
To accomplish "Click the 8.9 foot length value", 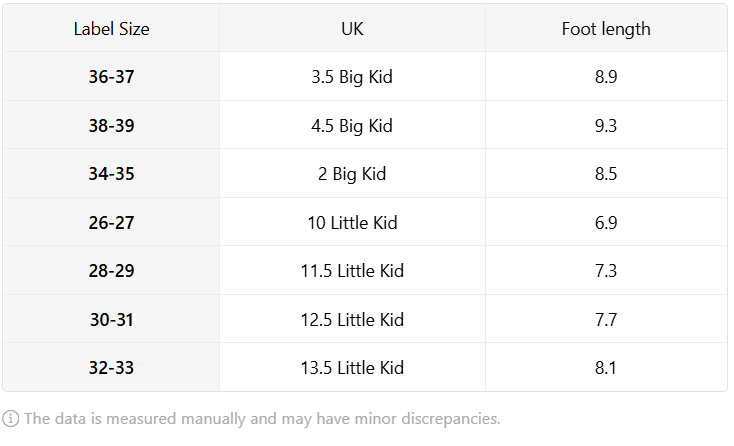I will click(606, 76).
